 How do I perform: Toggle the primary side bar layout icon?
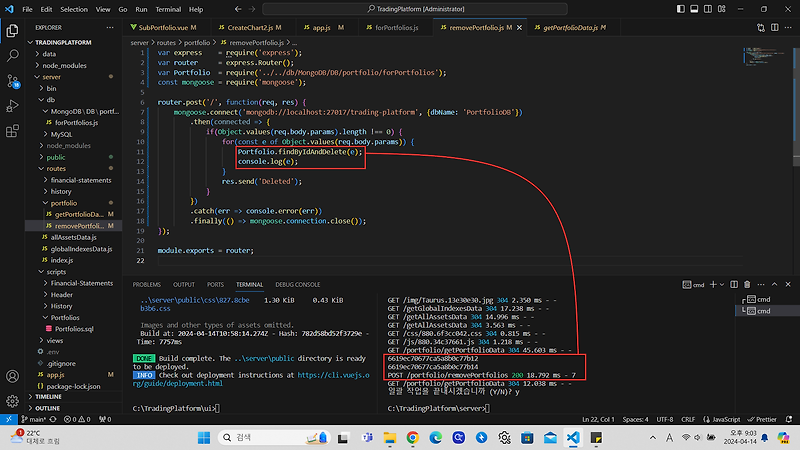pos(681,9)
